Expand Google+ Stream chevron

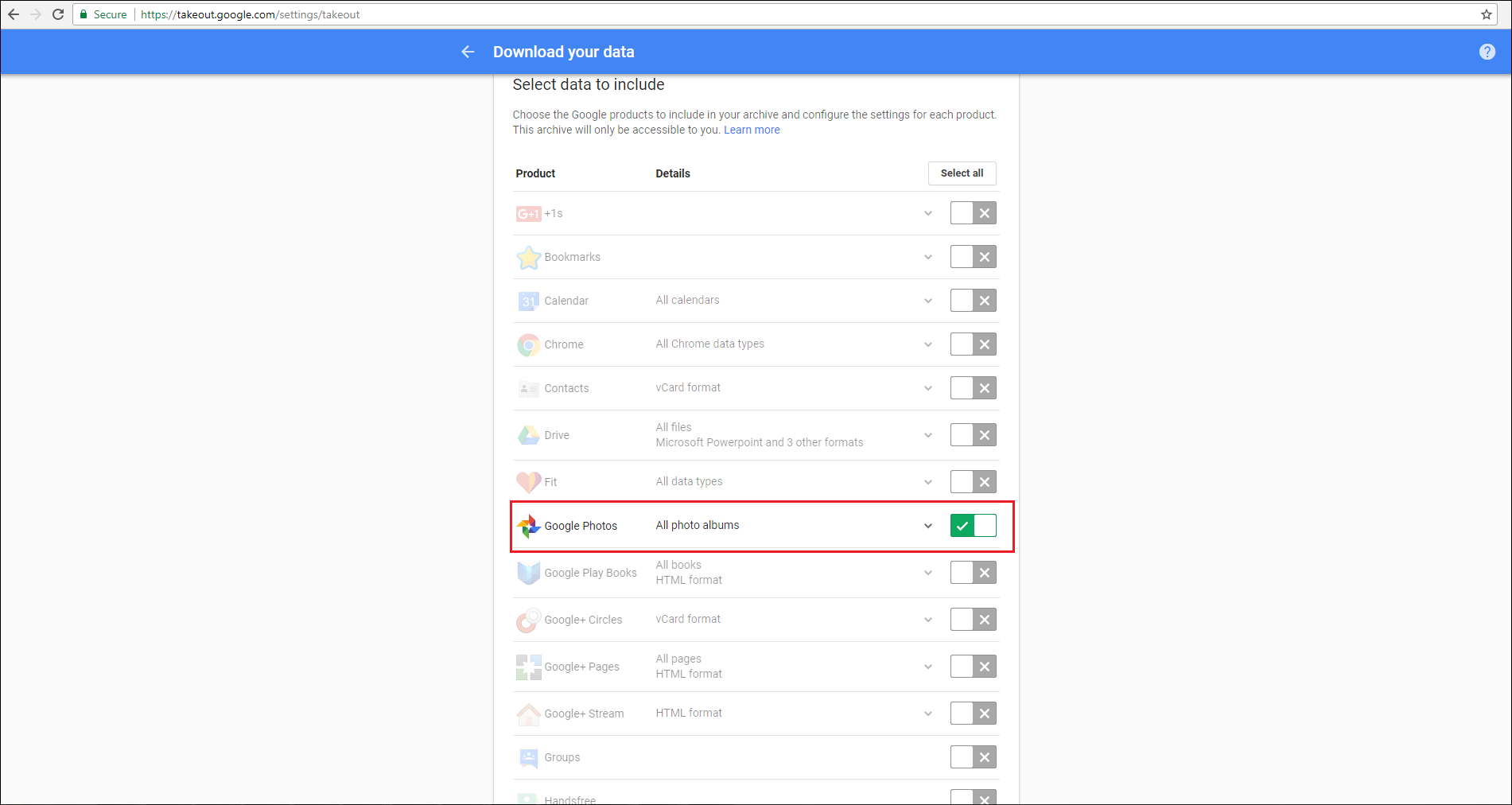(928, 714)
